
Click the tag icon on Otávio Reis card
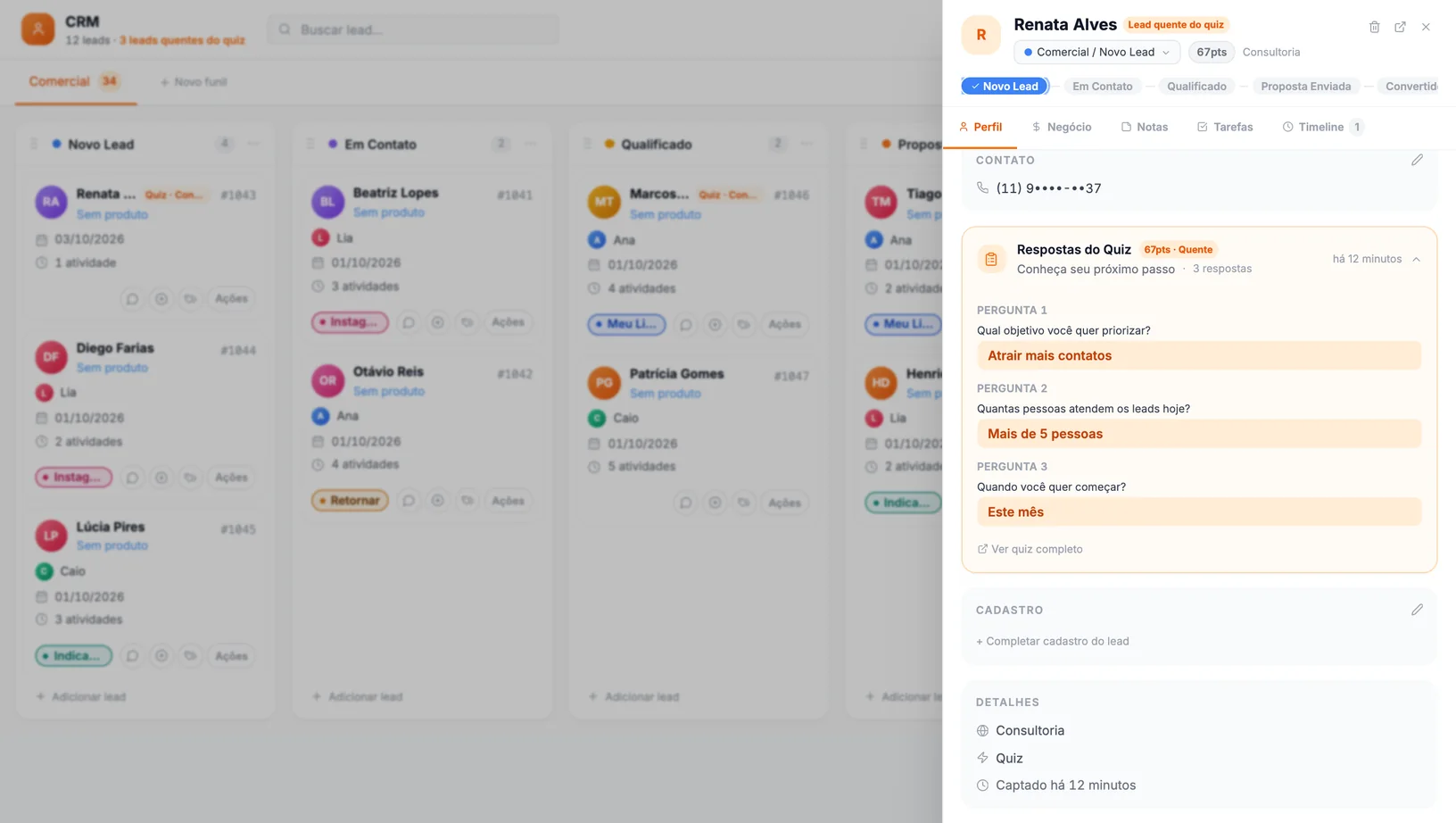[467, 501]
